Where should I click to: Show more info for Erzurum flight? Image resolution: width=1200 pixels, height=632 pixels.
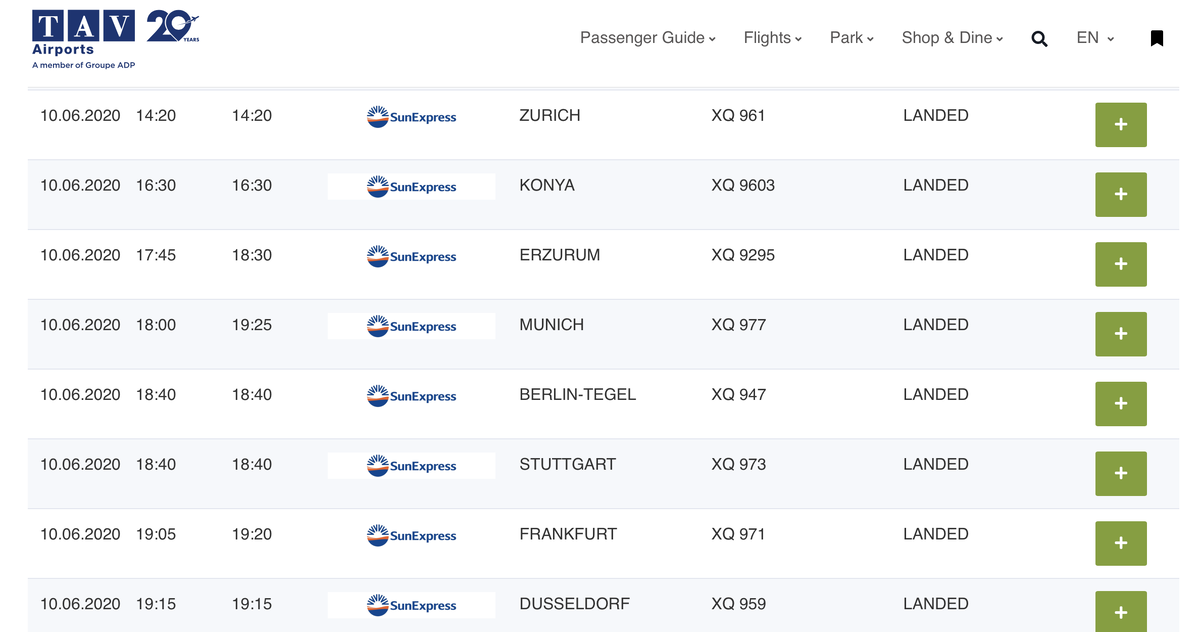pyautogui.click(x=1121, y=265)
